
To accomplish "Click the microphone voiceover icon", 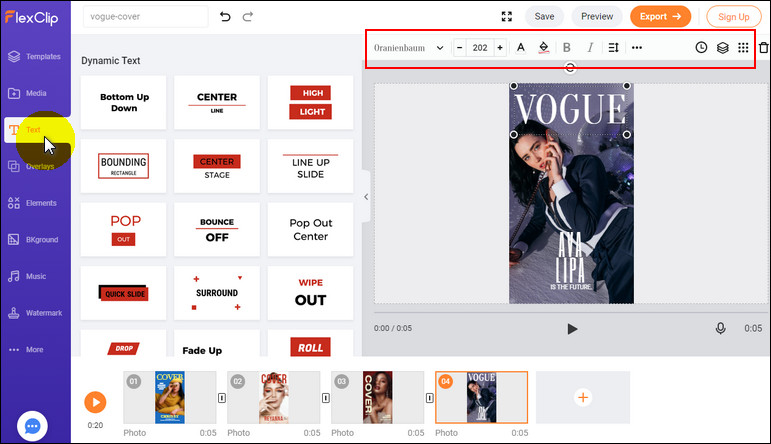I will tap(720, 328).
